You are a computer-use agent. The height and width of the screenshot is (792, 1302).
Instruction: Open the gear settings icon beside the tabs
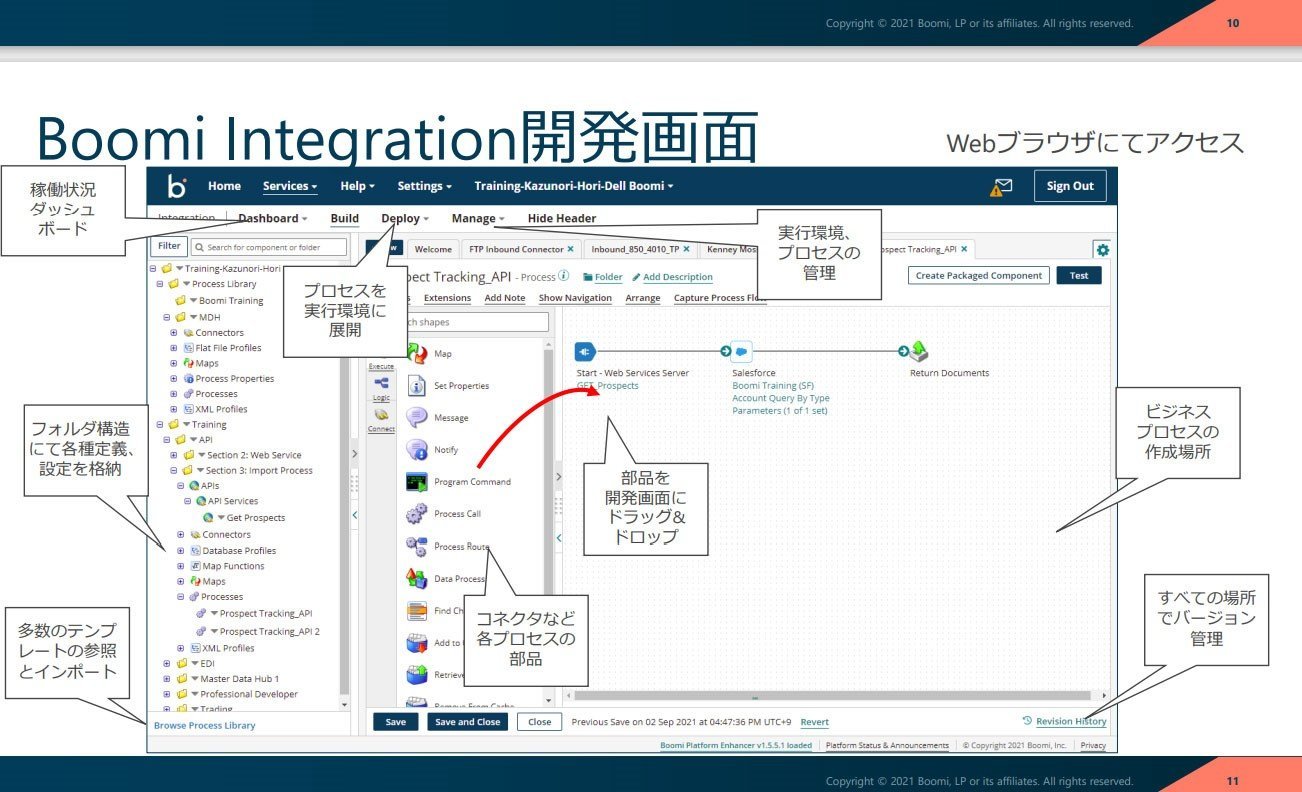point(1103,250)
